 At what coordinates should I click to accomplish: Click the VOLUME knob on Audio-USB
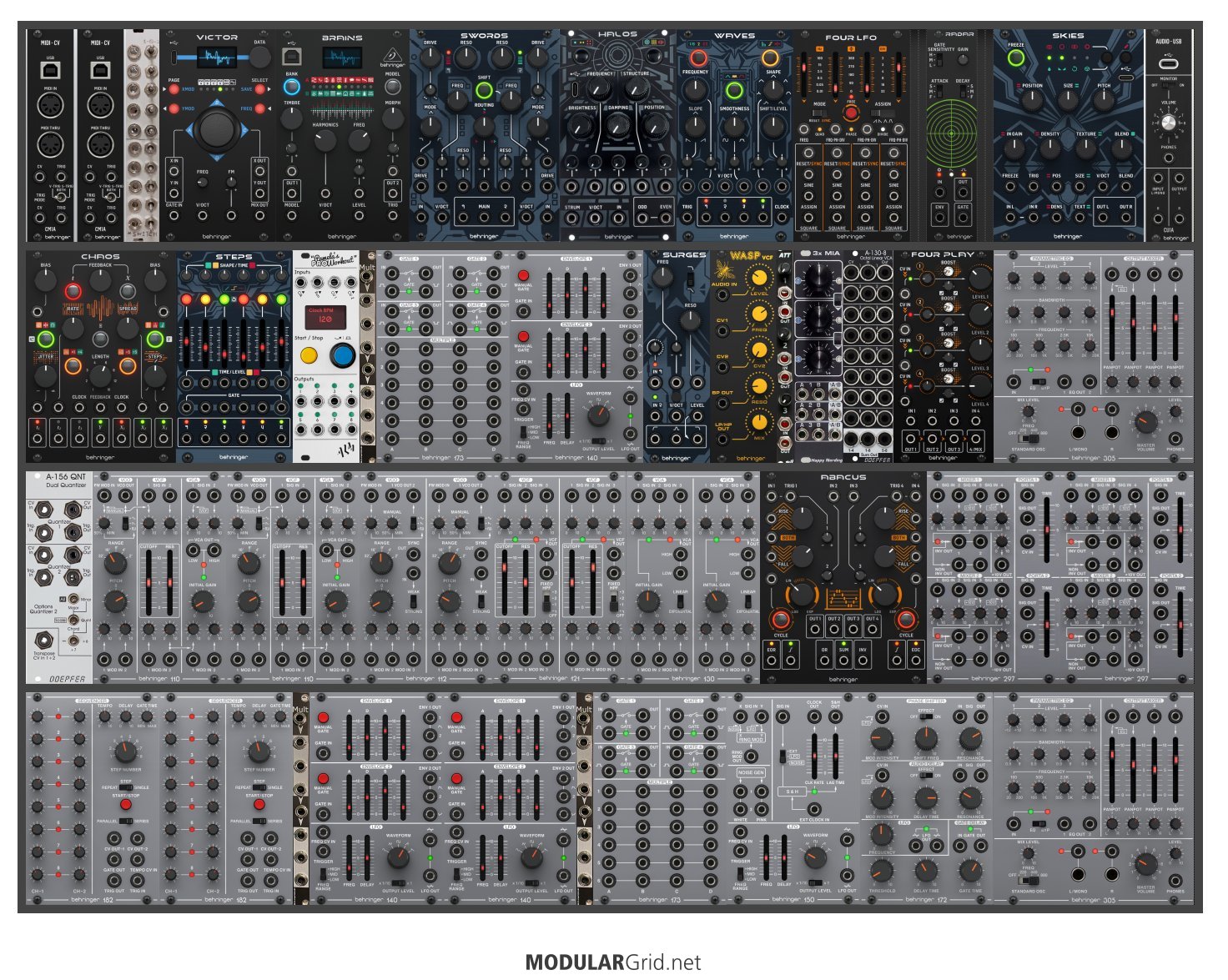1168,122
